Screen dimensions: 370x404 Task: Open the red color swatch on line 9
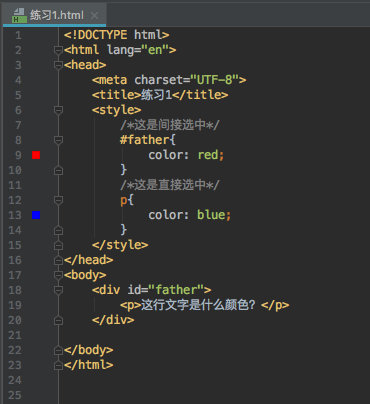tap(36, 155)
